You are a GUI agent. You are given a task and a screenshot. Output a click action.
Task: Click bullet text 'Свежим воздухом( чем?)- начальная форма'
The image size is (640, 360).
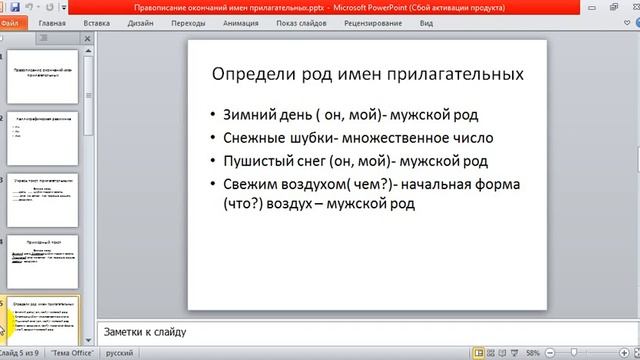click(371, 184)
